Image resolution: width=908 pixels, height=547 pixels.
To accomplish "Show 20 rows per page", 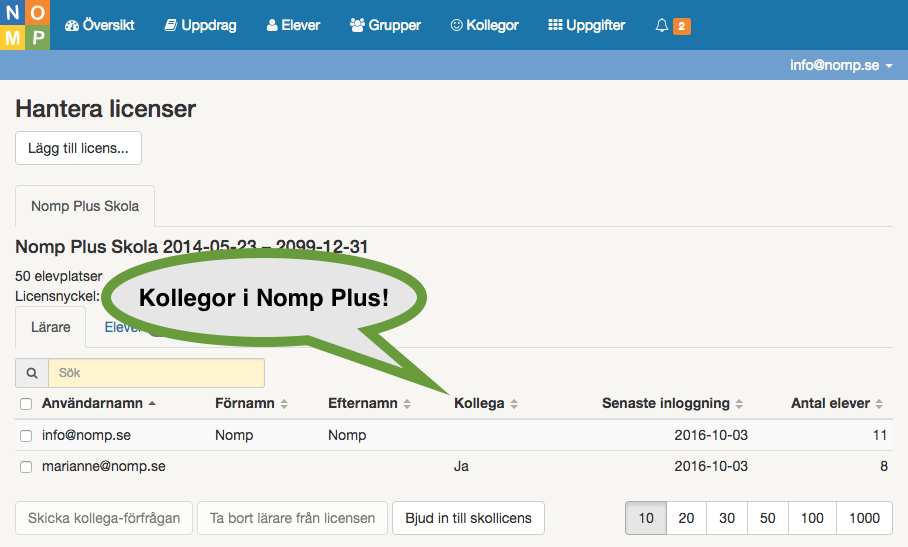I will click(x=686, y=518).
